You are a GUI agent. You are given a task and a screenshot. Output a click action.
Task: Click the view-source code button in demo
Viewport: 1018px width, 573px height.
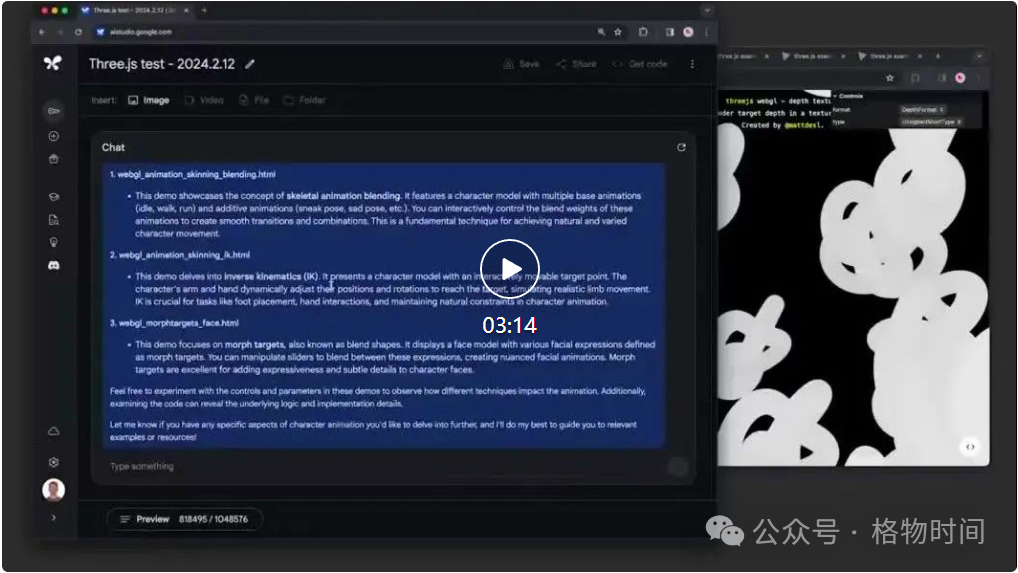point(970,447)
